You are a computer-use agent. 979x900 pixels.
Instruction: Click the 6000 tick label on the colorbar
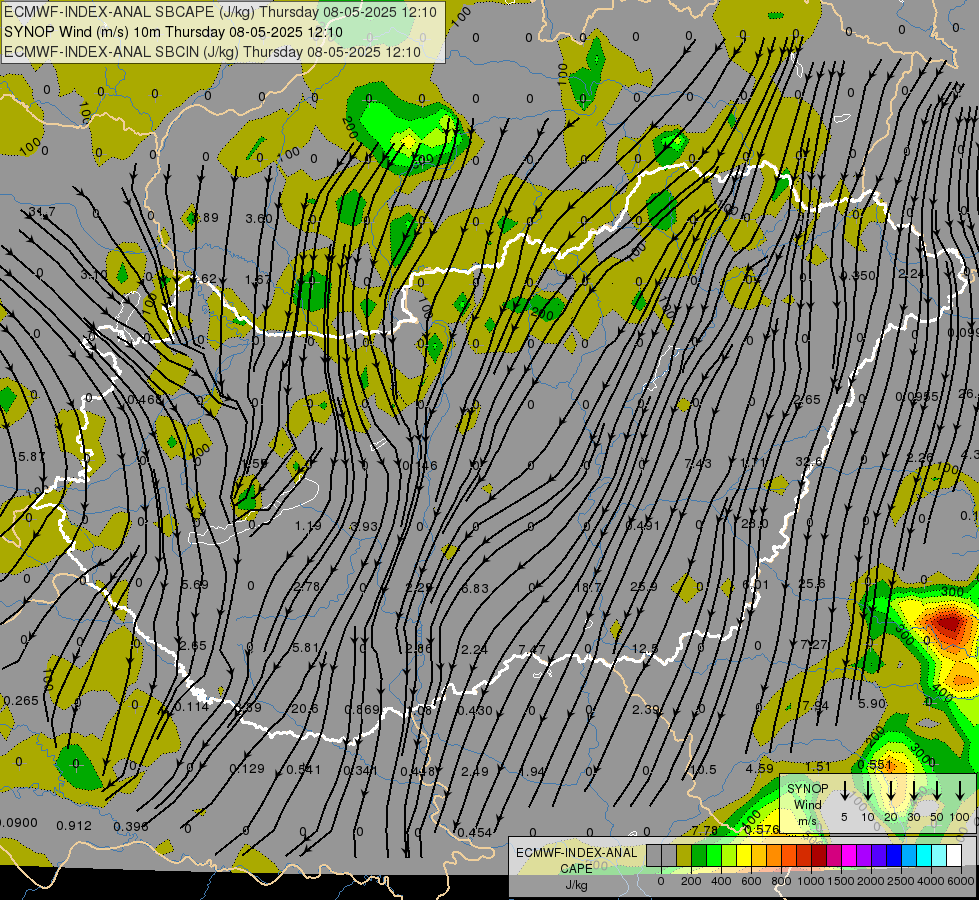tap(962, 881)
